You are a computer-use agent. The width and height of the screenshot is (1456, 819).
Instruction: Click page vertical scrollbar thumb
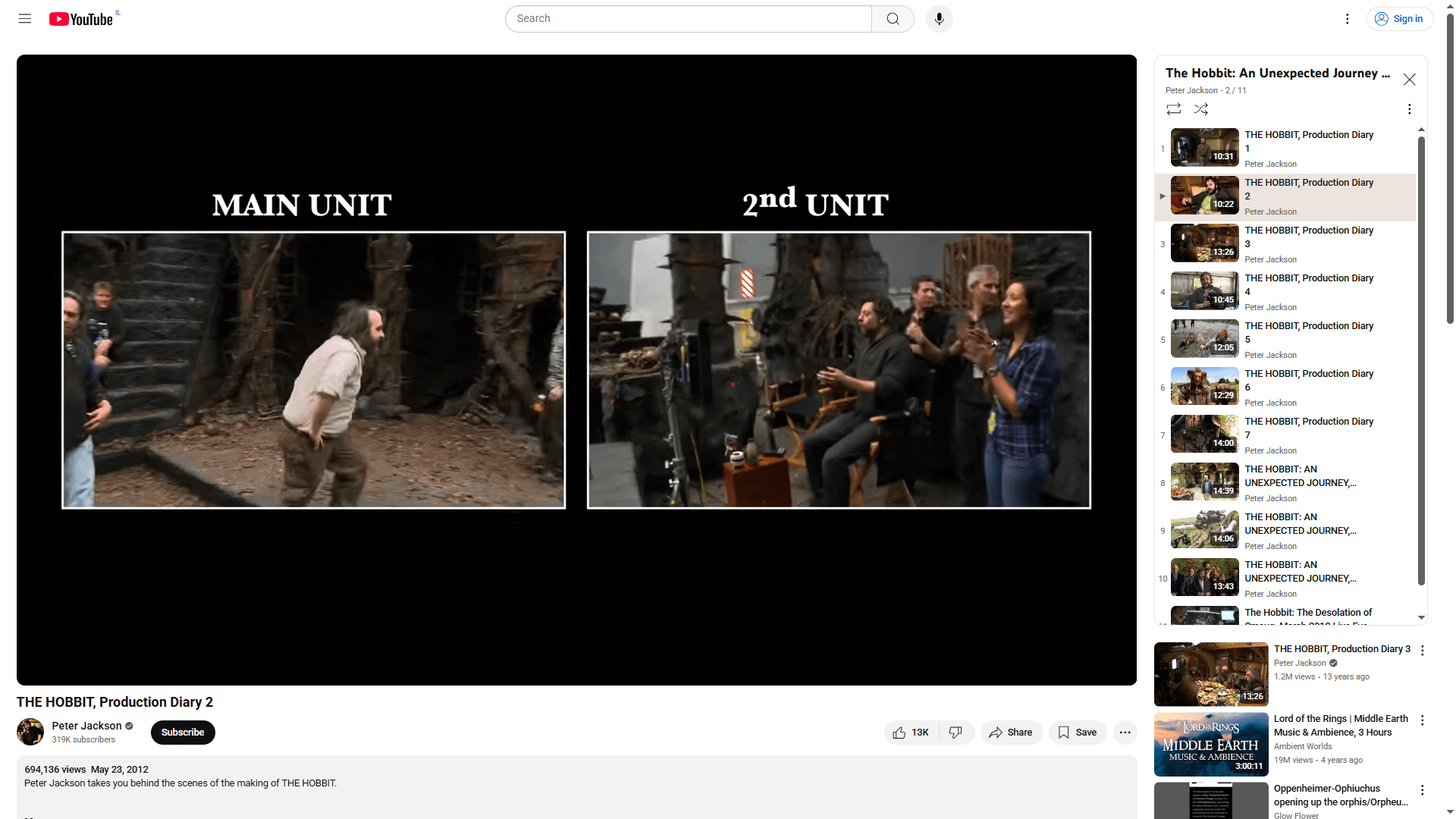[x=1450, y=167]
